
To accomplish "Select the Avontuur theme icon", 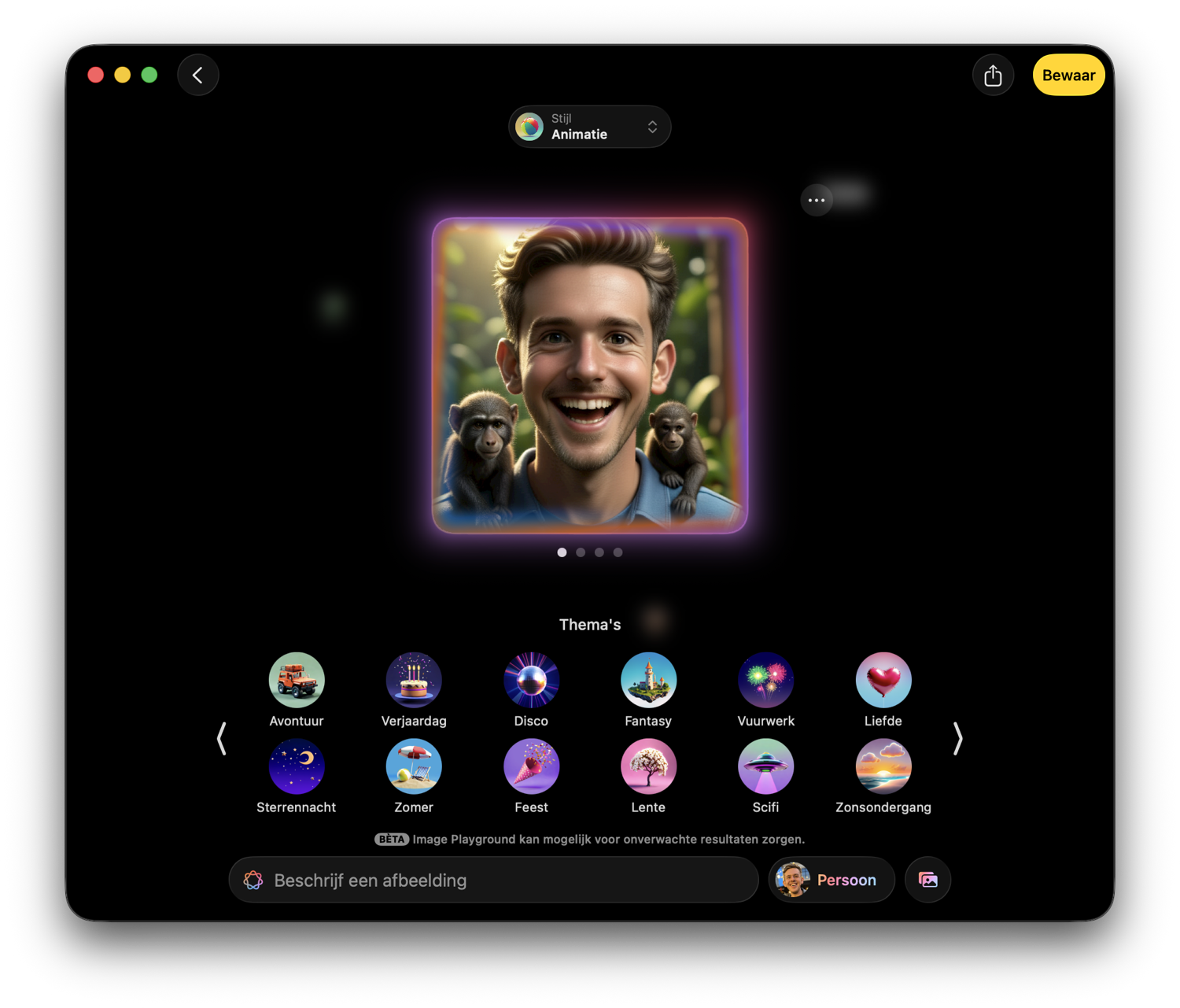I will (297, 680).
